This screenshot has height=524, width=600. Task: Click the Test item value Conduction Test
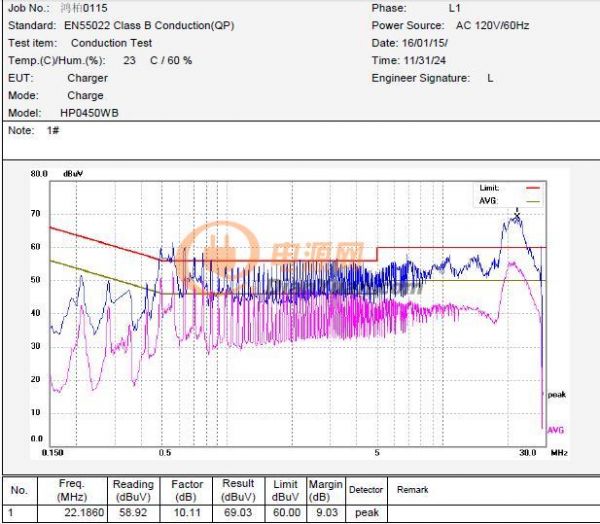(x=111, y=43)
